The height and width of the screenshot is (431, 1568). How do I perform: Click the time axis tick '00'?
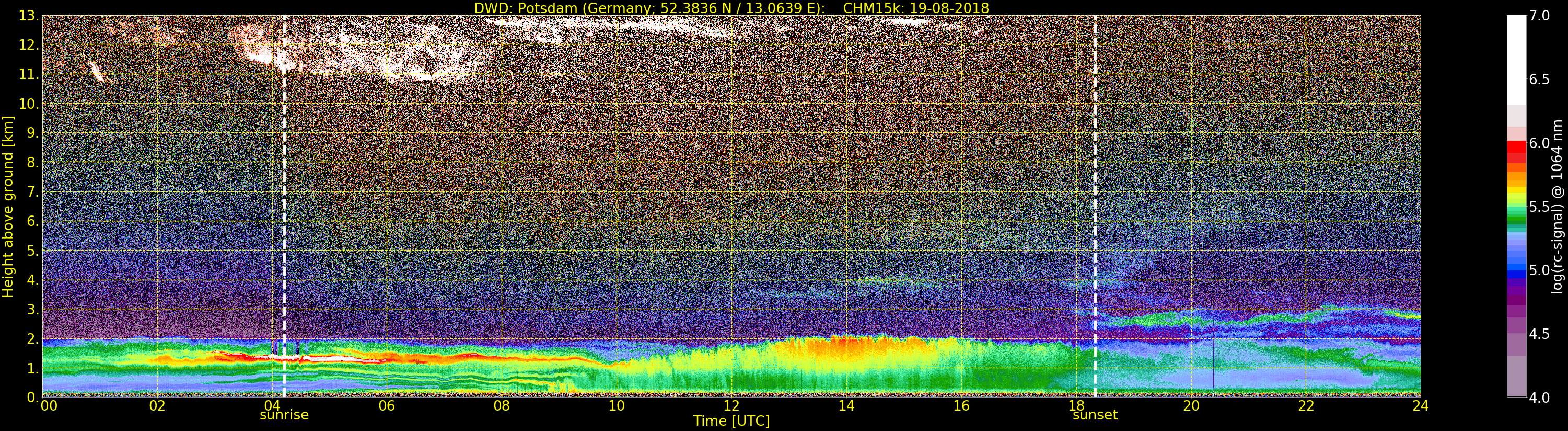coord(49,405)
